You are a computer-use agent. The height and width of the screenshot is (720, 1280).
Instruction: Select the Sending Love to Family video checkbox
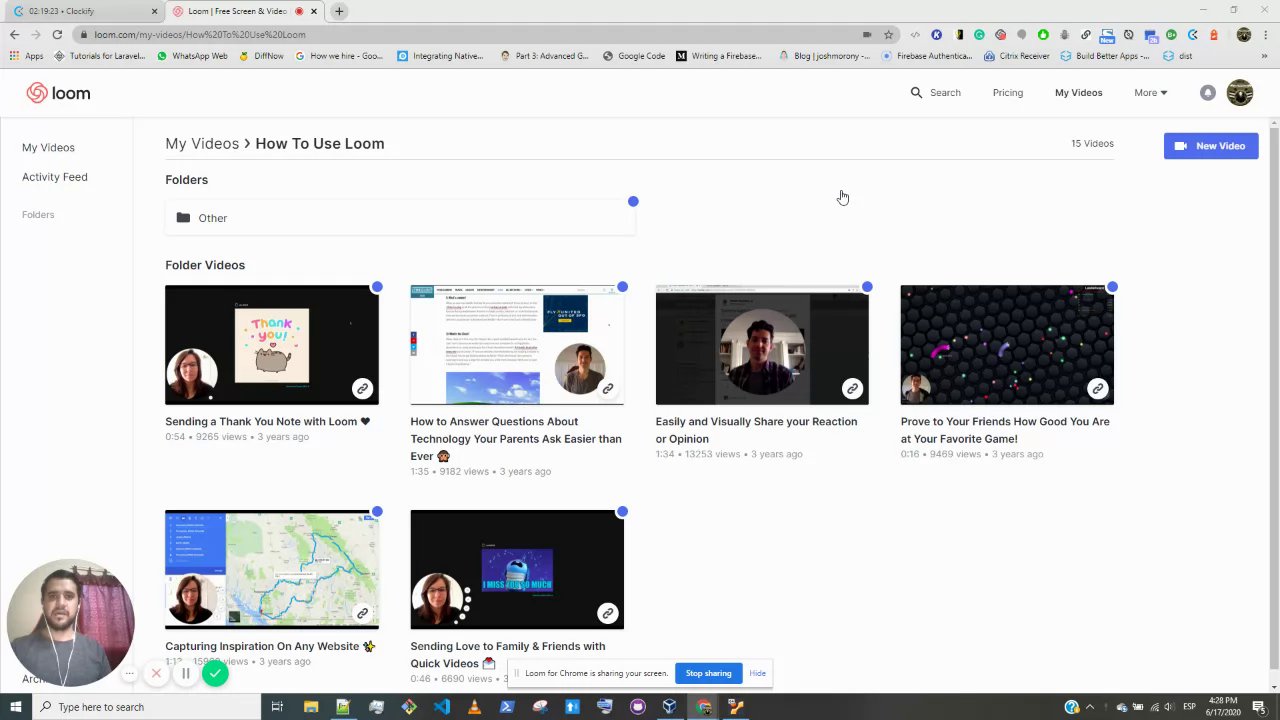622,512
